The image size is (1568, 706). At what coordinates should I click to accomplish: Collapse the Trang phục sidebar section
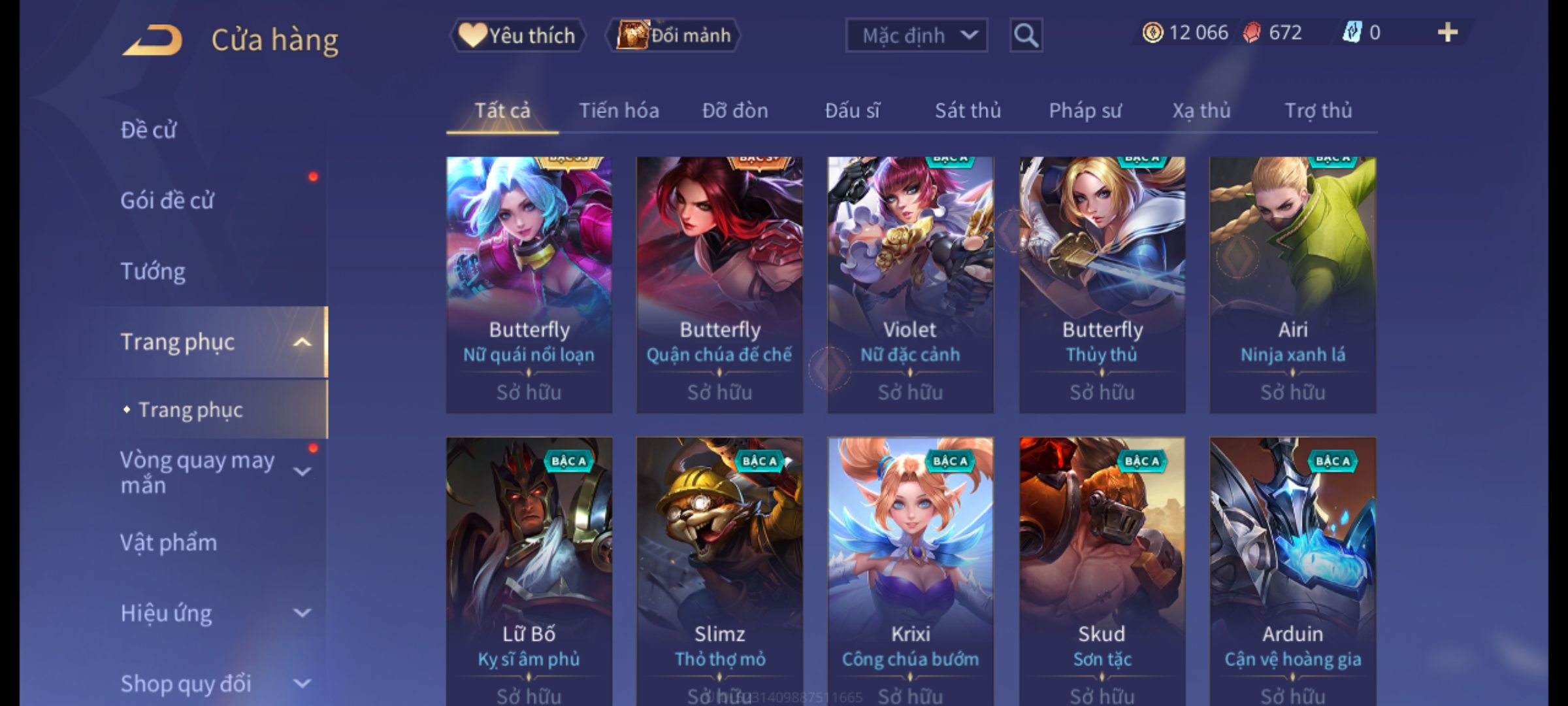(x=302, y=342)
